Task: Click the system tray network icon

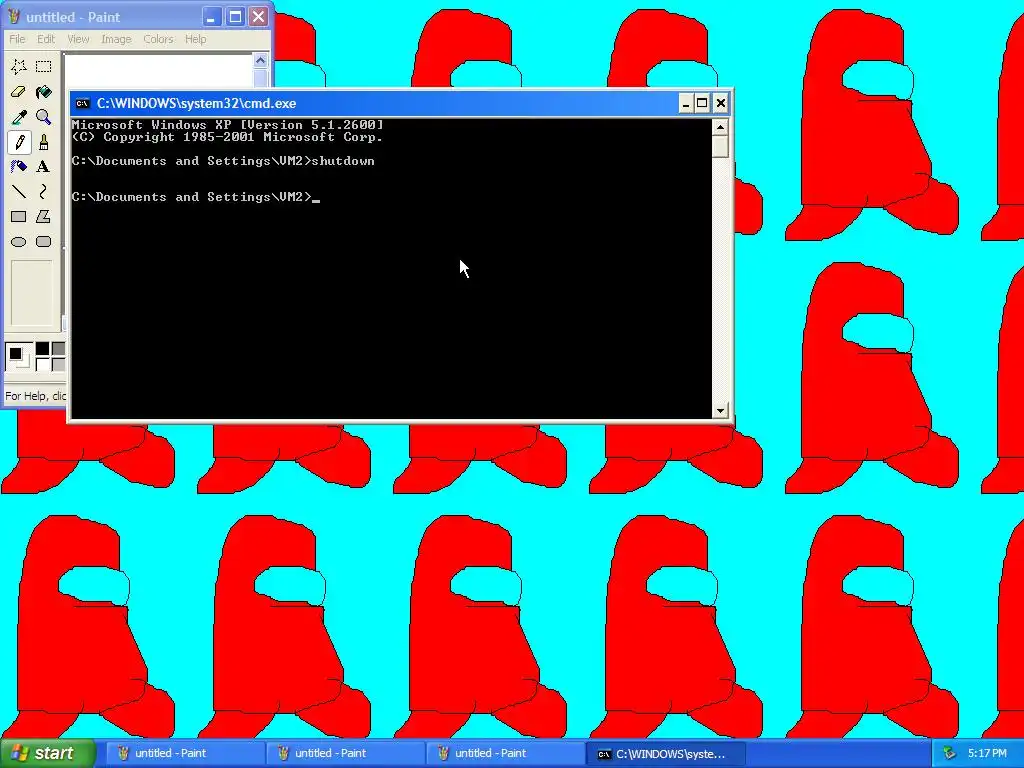Action: click(949, 753)
